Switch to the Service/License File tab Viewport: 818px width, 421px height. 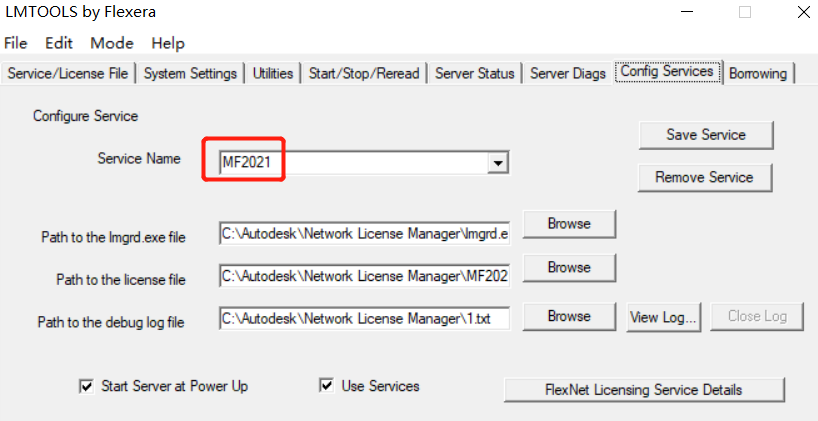pos(68,74)
